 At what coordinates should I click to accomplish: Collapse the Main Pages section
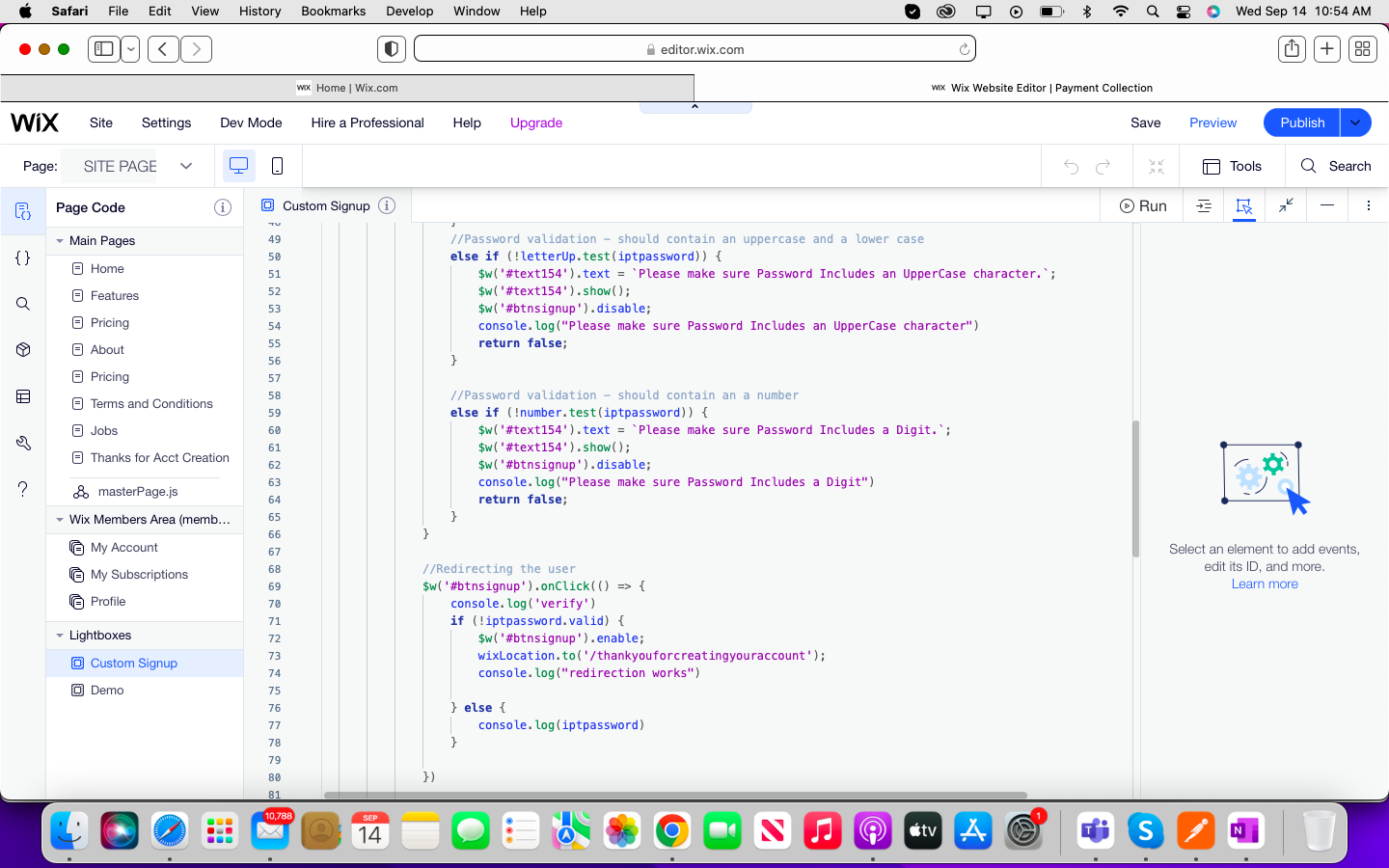click(x=60, y=241)
